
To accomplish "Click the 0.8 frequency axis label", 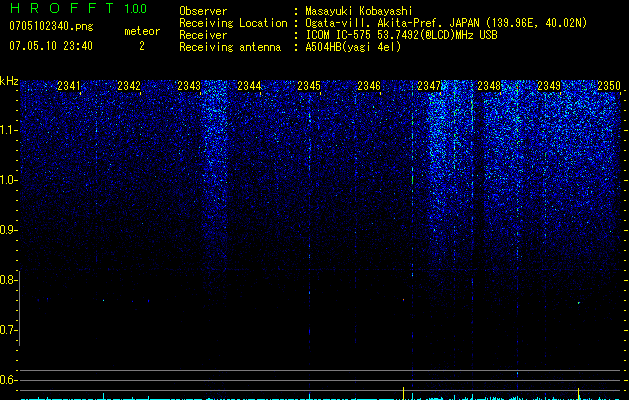I will click(8, 280).
